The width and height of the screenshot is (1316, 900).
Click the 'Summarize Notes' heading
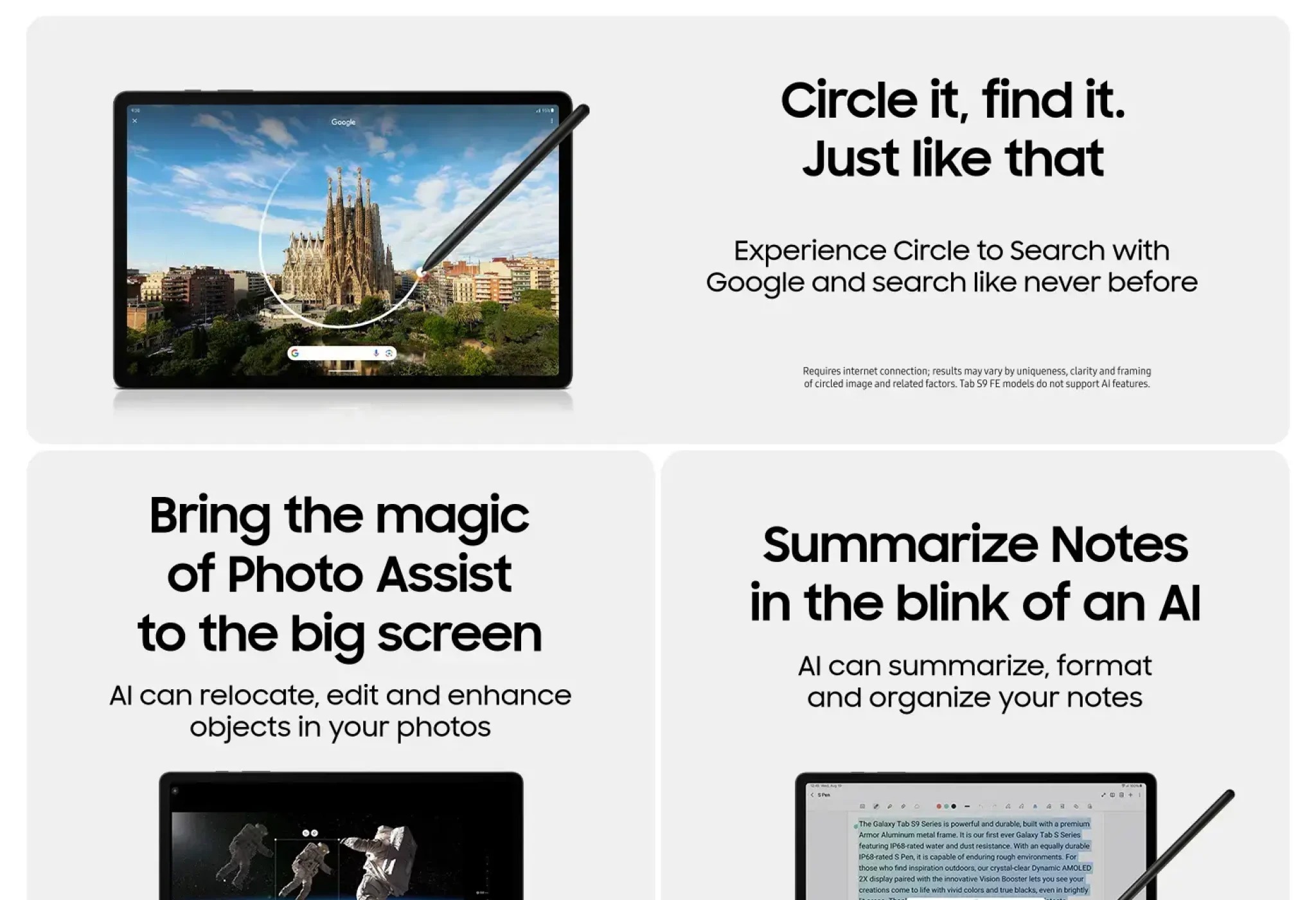click(x=975, y=544)
